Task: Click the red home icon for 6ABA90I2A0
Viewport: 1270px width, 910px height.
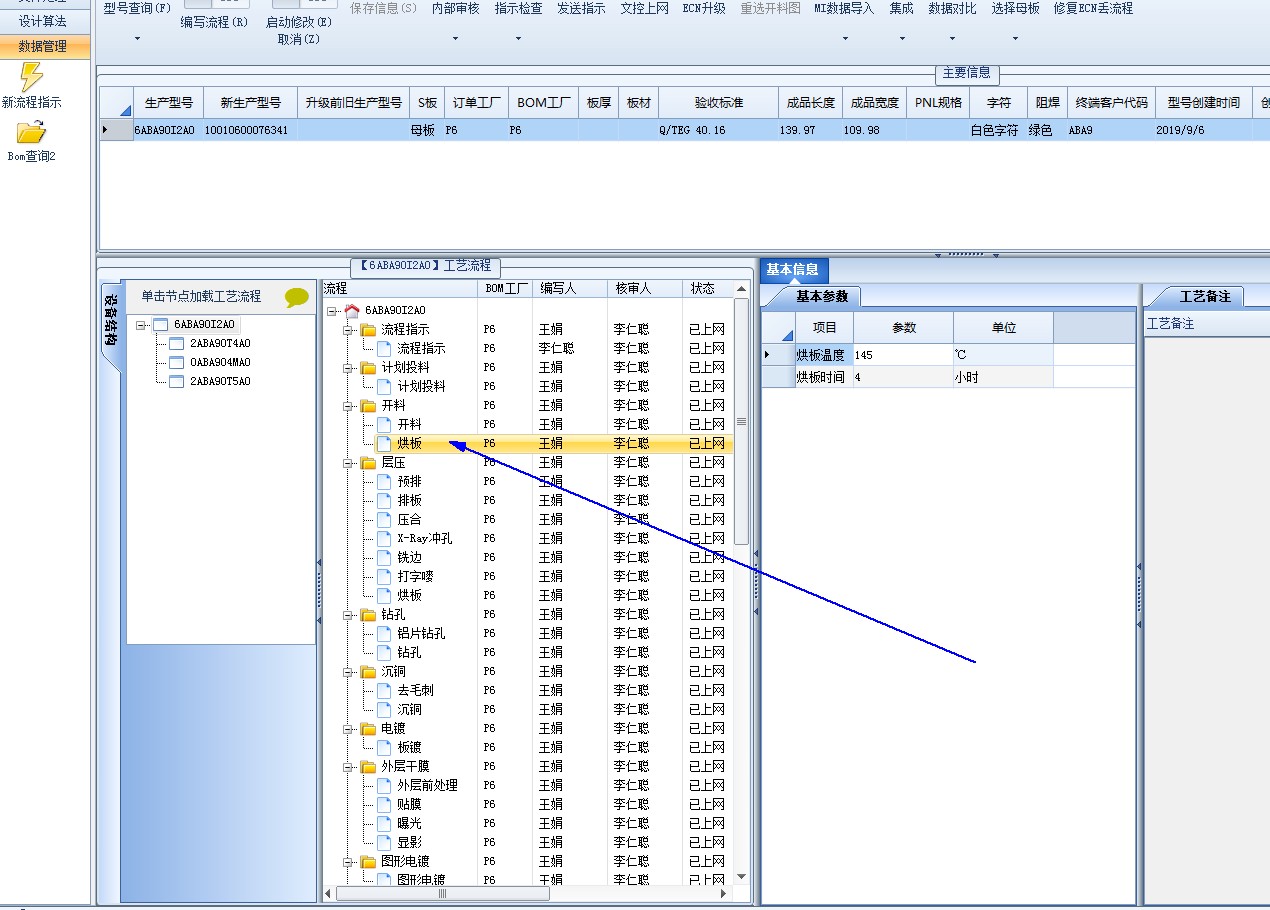Action: coord(351,311)
